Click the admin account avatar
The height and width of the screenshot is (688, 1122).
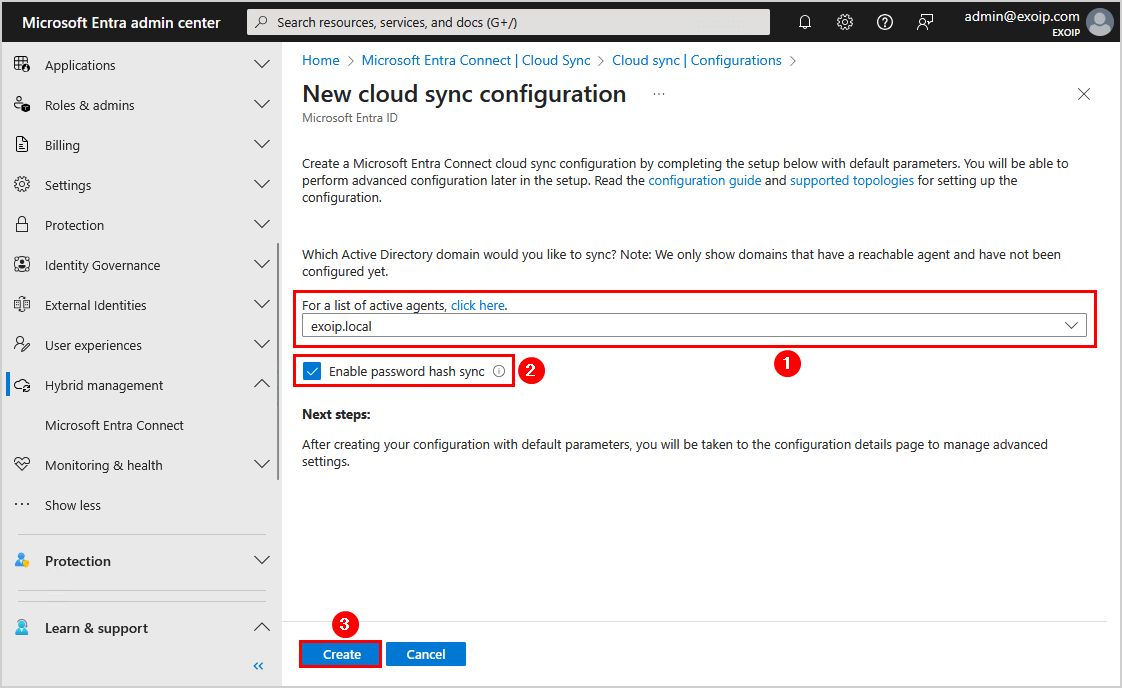tap(1100, 22)
